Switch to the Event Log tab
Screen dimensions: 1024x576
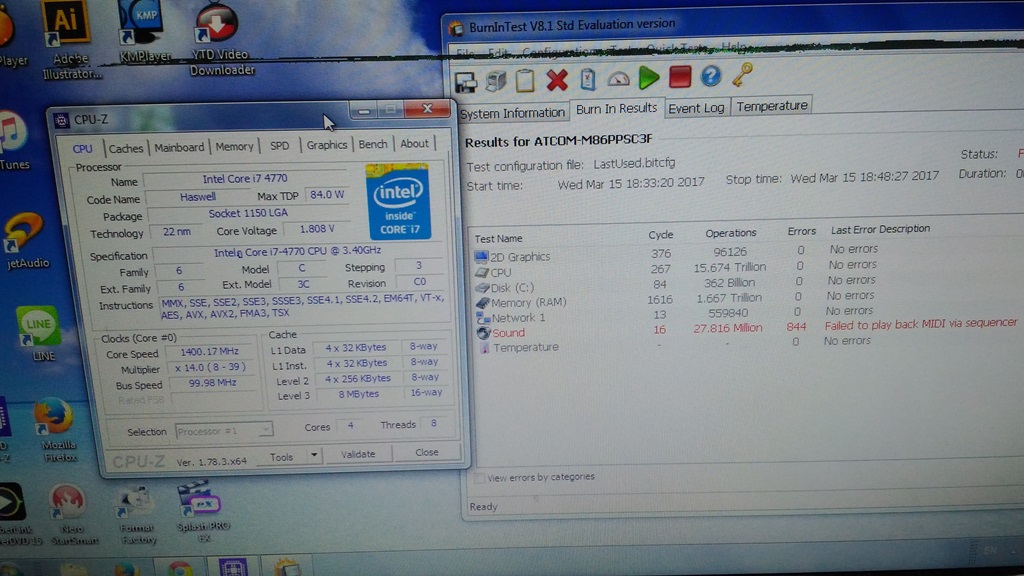coord(697,107)
